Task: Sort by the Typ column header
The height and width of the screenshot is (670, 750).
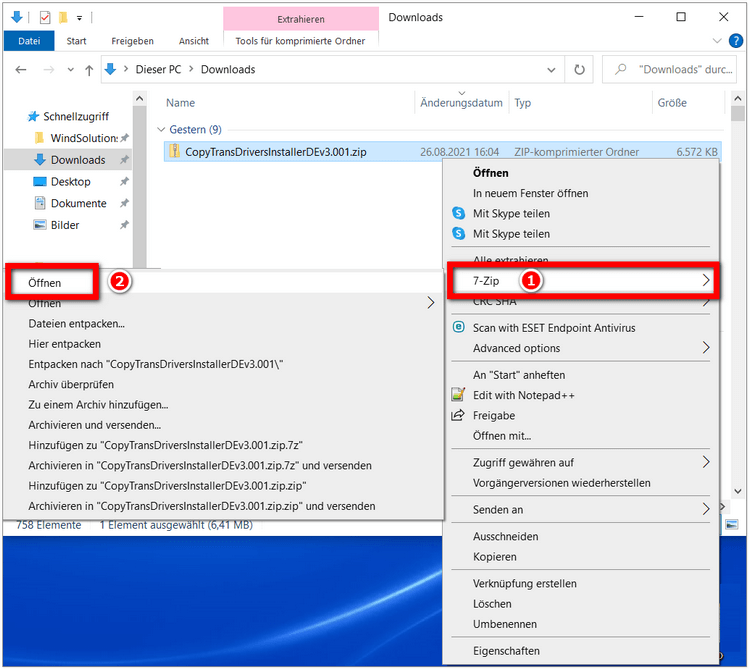Action: tap(522, 103)
